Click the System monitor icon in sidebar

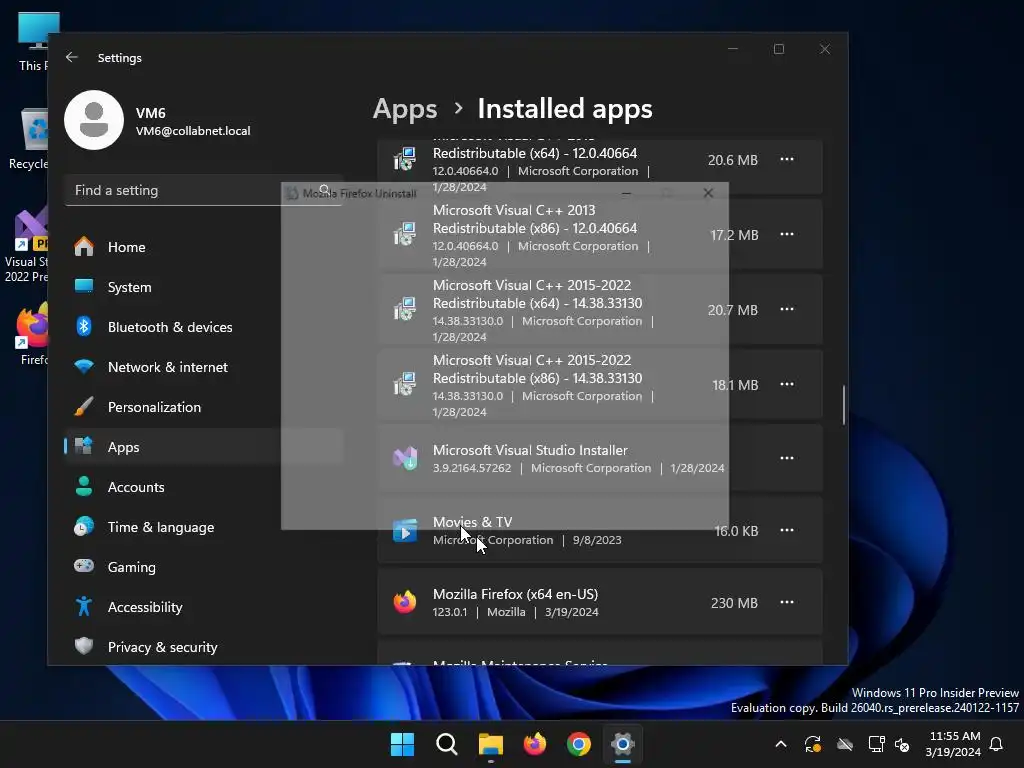point(84,286)
